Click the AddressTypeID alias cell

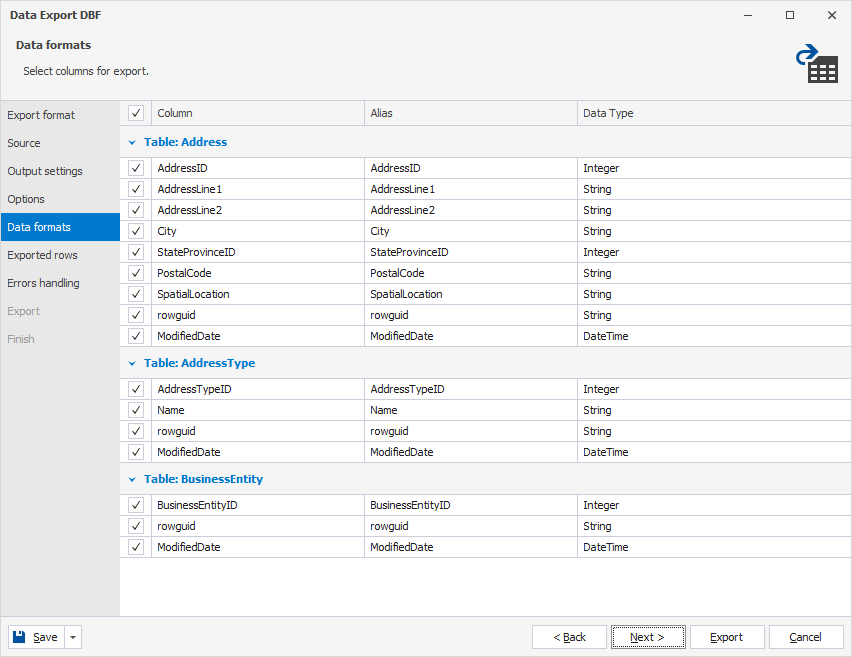(x=471, y=389)
